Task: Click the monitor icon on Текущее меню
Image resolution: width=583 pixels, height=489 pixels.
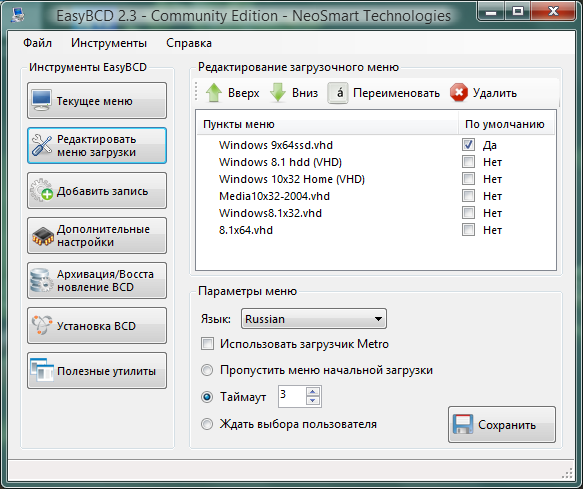Action: tap(41, 100)
